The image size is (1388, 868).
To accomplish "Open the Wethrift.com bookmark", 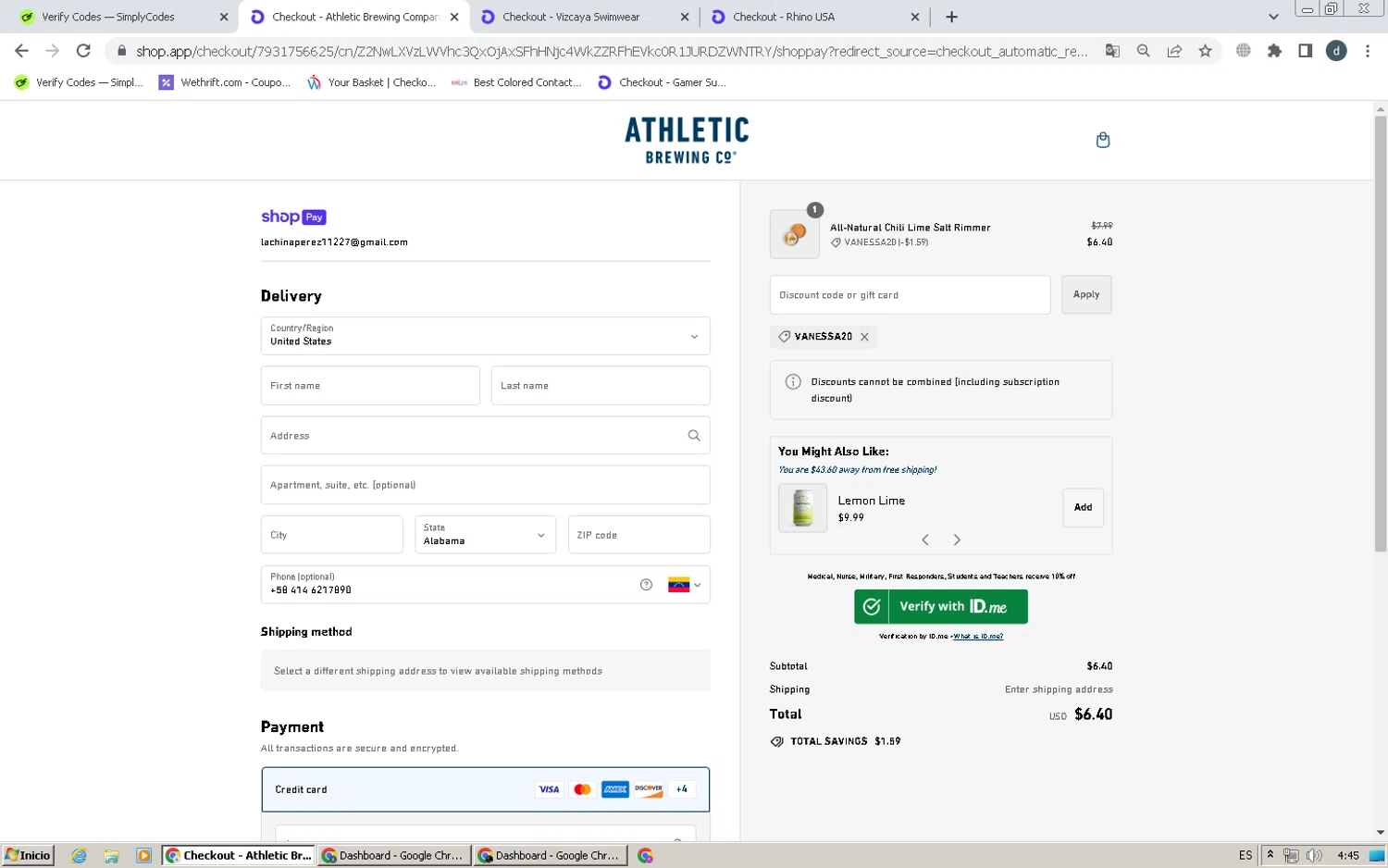I will 225,82.
